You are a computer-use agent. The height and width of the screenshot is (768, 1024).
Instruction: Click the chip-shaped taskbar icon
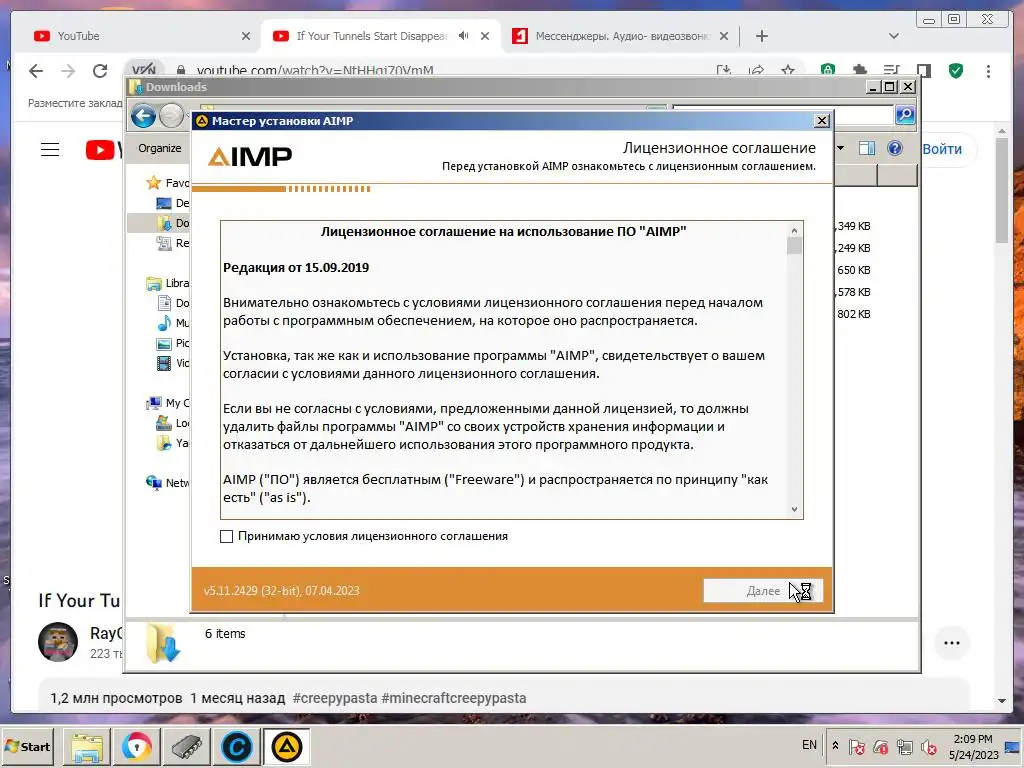pyautogui.click(x=186, y=747)
